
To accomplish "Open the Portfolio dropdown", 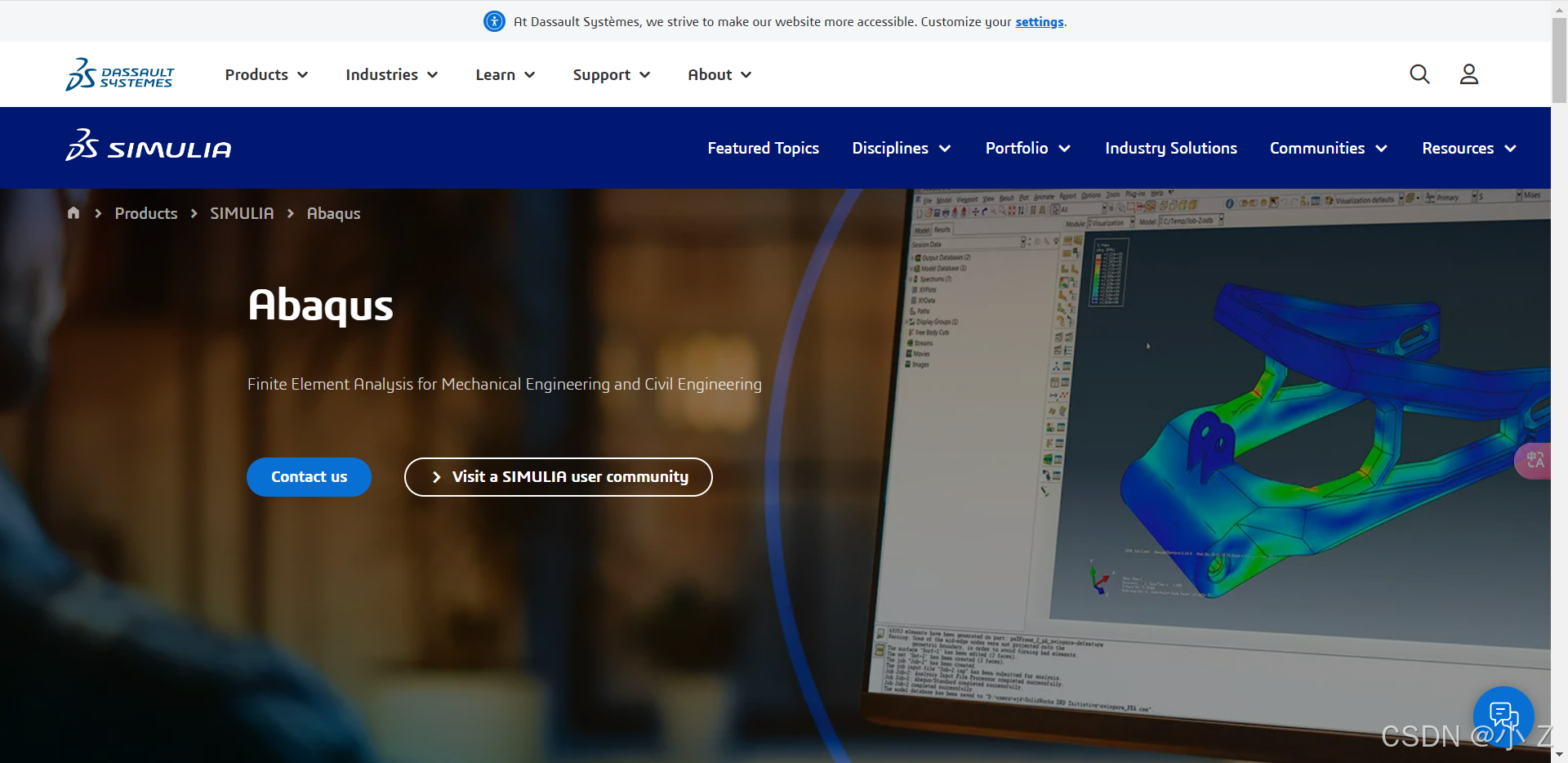I will 1028,148.
